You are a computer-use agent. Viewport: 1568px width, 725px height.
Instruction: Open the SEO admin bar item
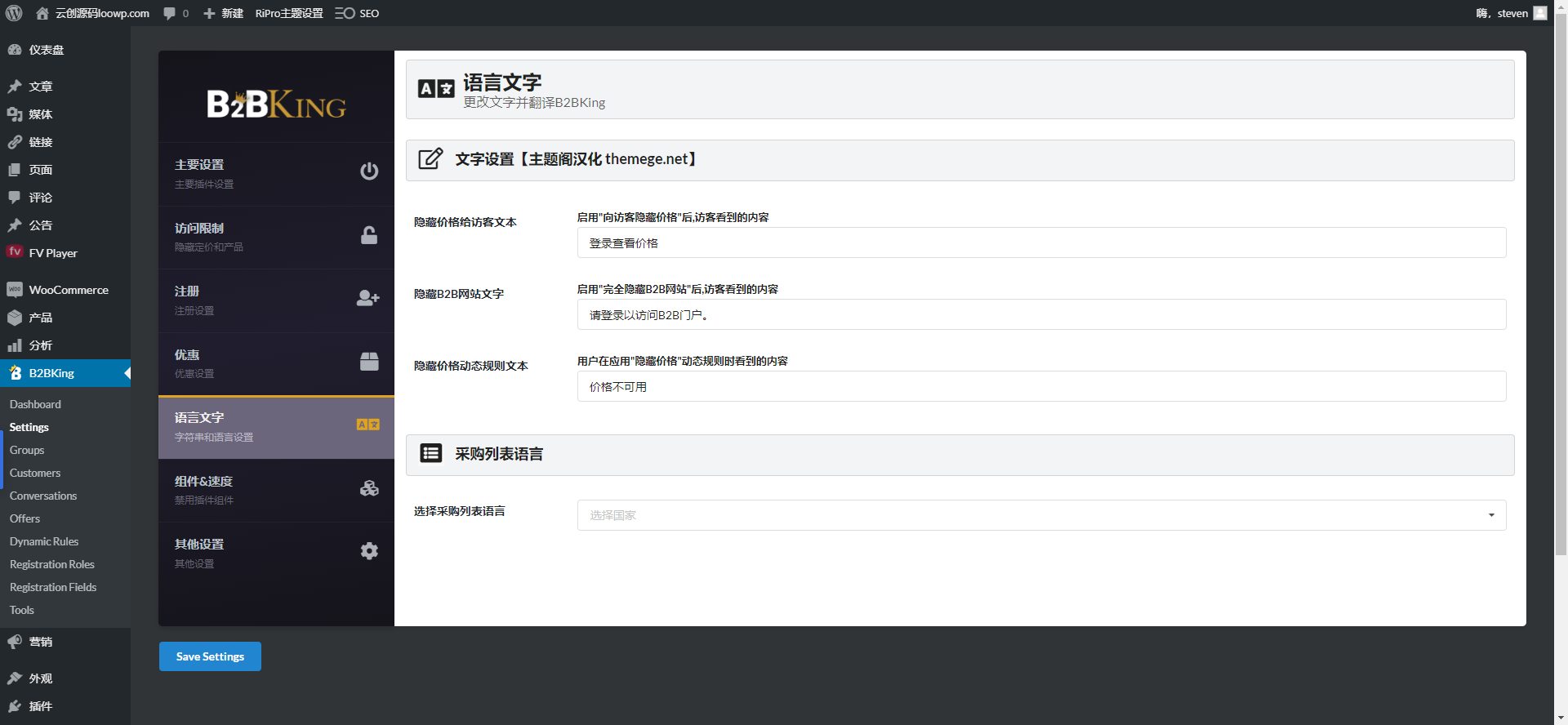pos(357,13)
